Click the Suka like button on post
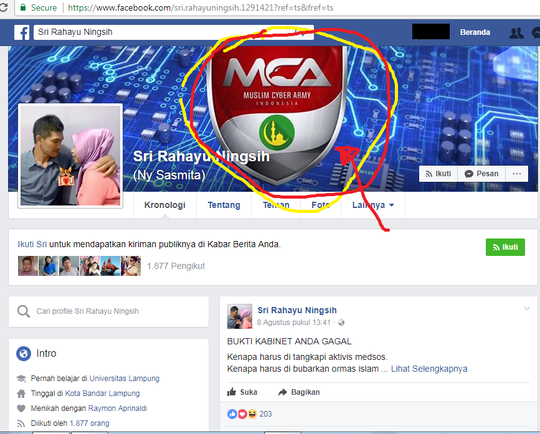540x434 pixels. tap(242, 392)
